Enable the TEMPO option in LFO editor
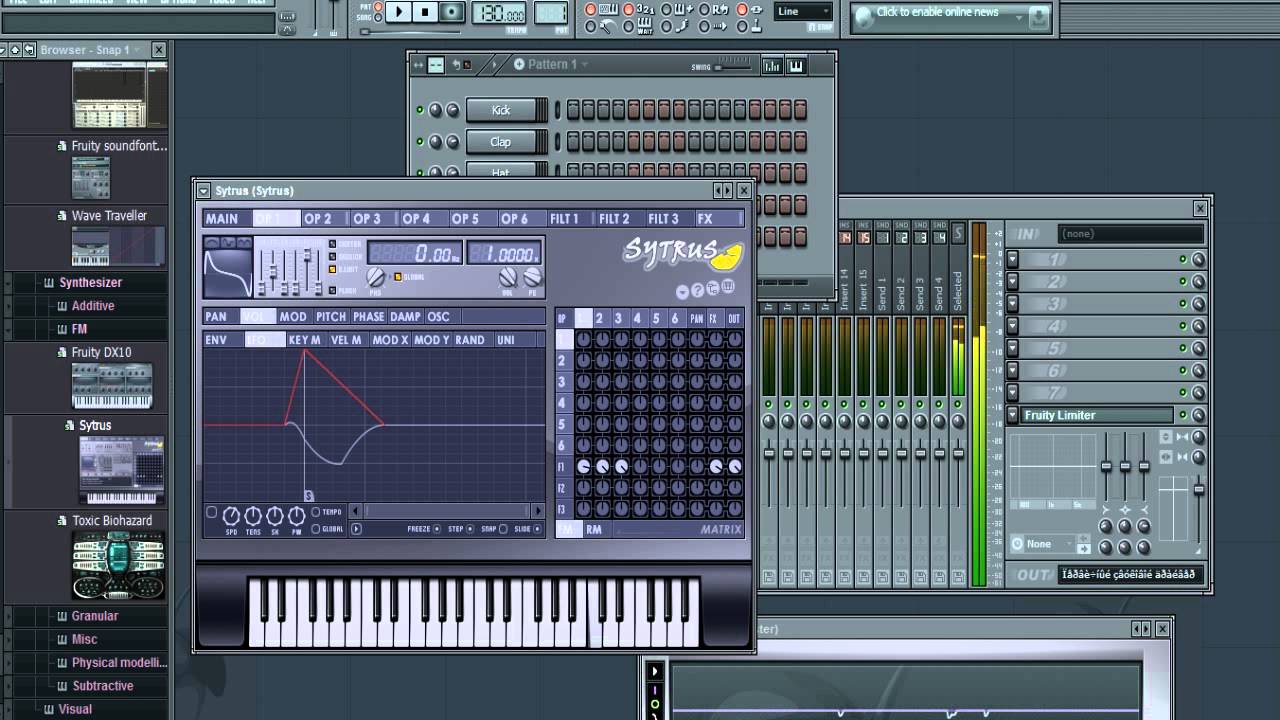This screenshot has width=1280, height=720. [316, 512]
